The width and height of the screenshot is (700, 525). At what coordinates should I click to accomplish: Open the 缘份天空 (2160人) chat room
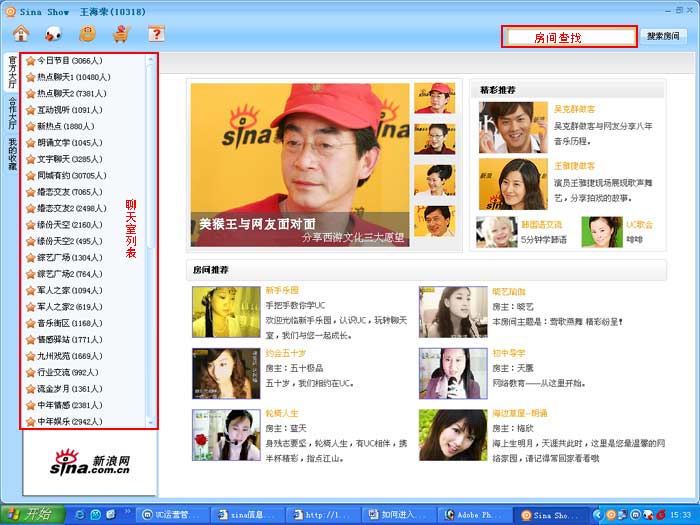point(70,225)
